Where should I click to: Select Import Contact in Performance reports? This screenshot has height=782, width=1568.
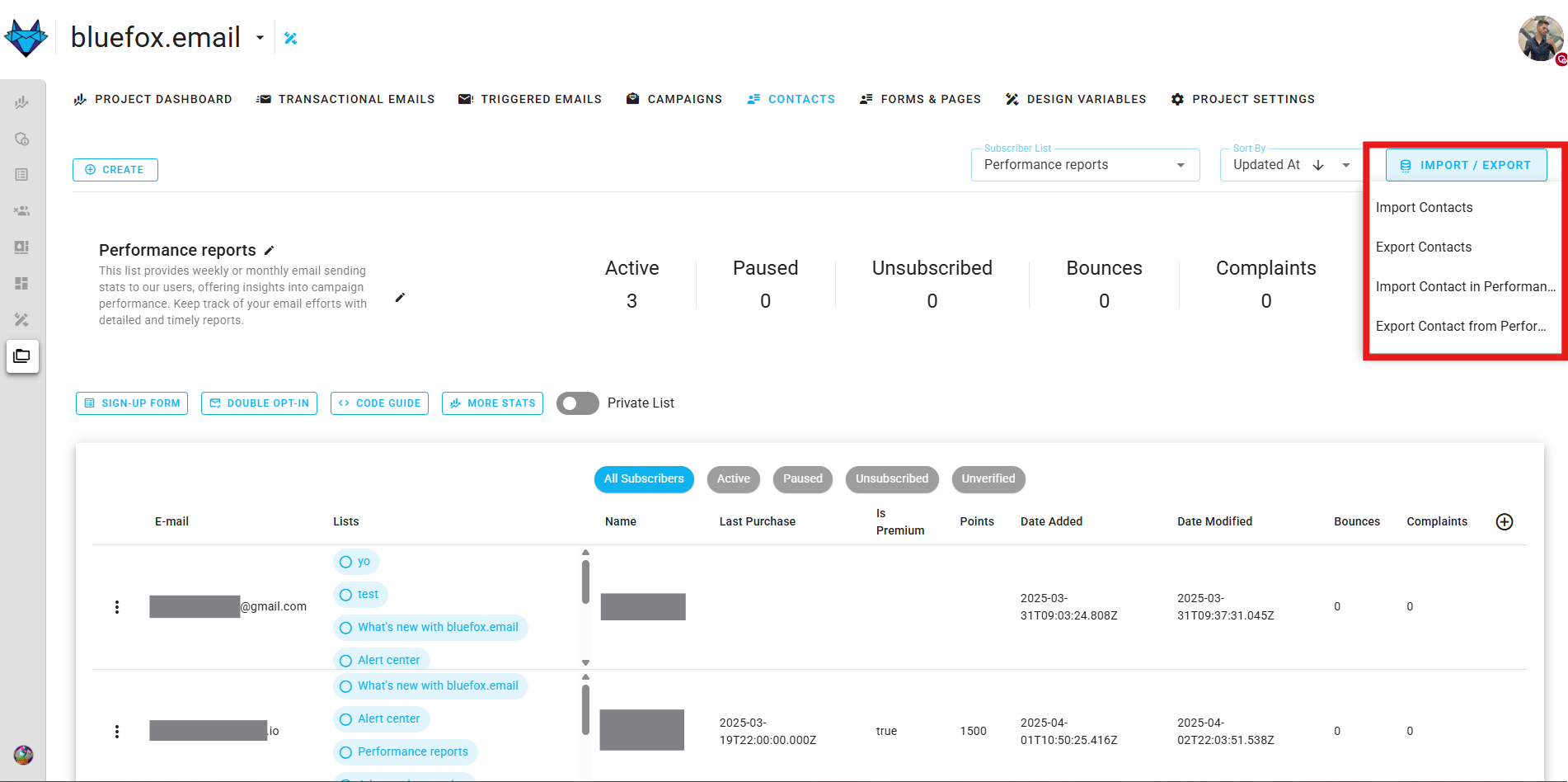[1465, 287]
